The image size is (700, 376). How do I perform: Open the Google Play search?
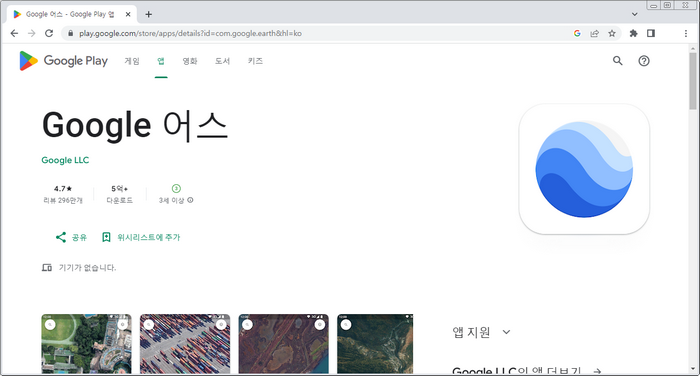tap(617, 61)
